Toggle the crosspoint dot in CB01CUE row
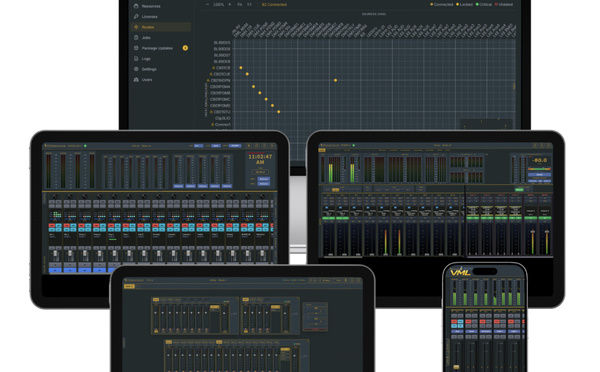 pyautogui.click(x=247, y=74)
